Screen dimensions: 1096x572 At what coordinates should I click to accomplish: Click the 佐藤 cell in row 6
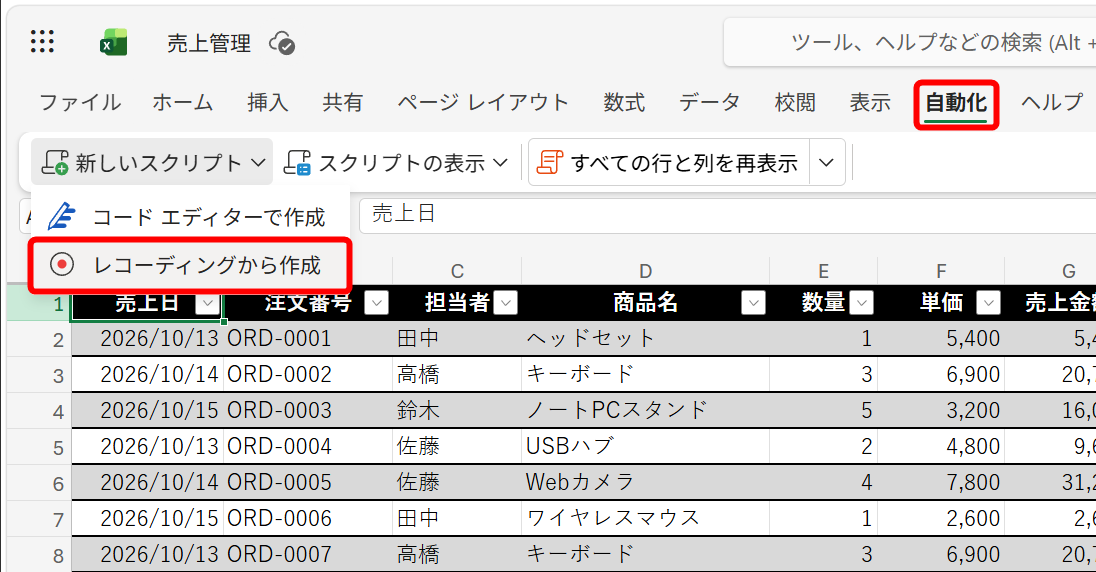[457, 482]
